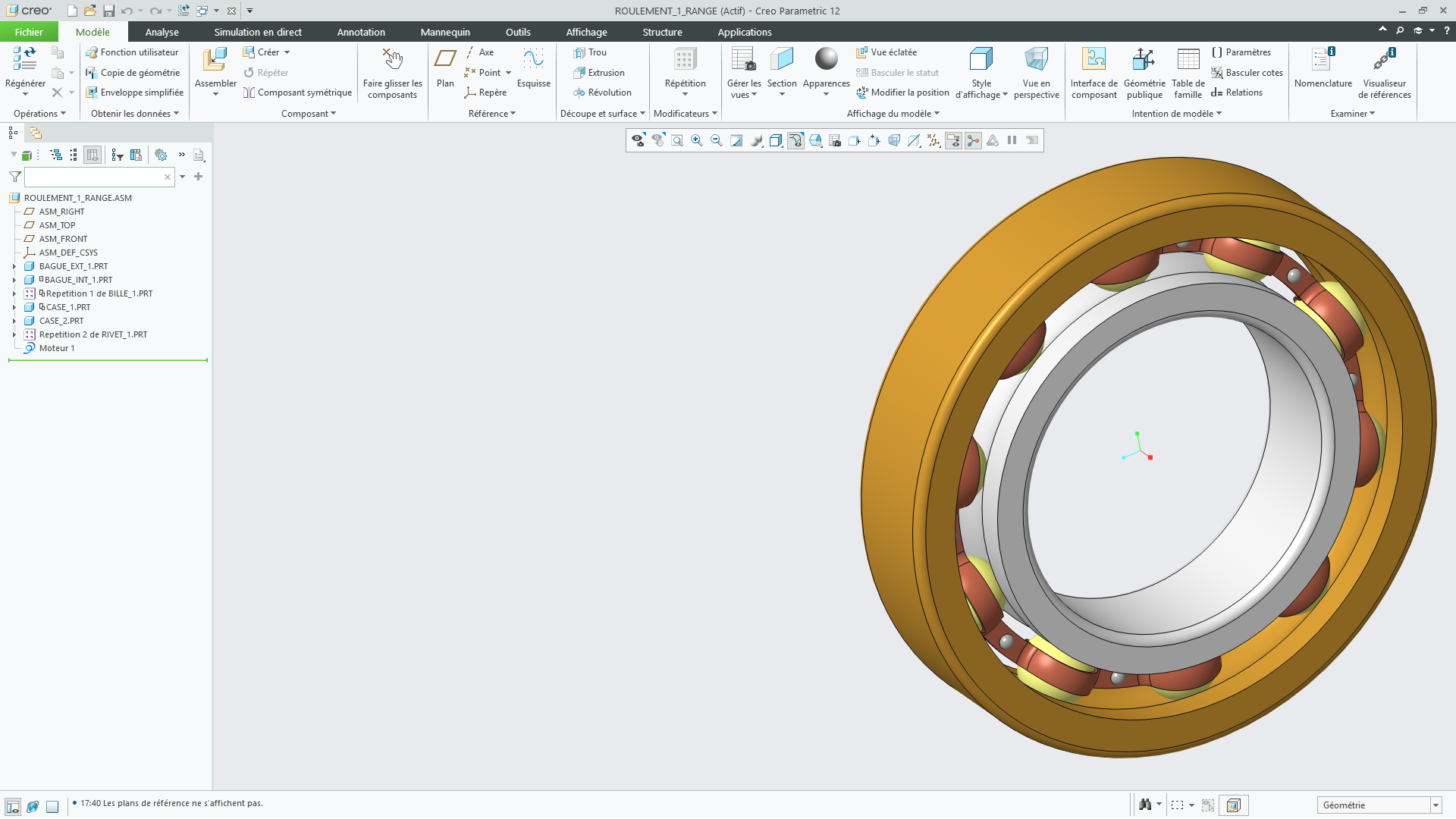This screenshot has height=819, width=1456.
Task: Open the Applications tab
Action: point(744,32)
